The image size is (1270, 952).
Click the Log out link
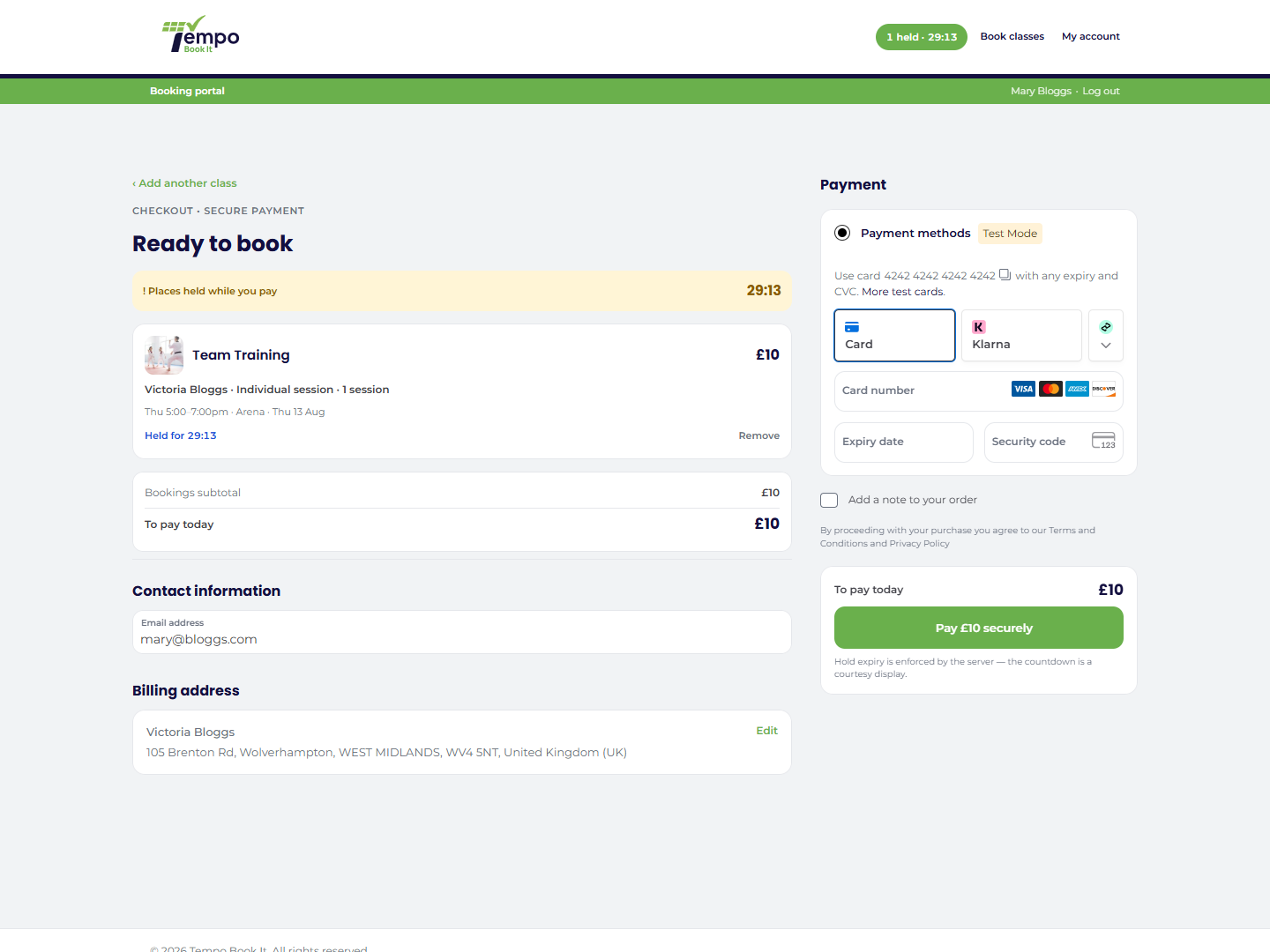[x=1101, y=91]
